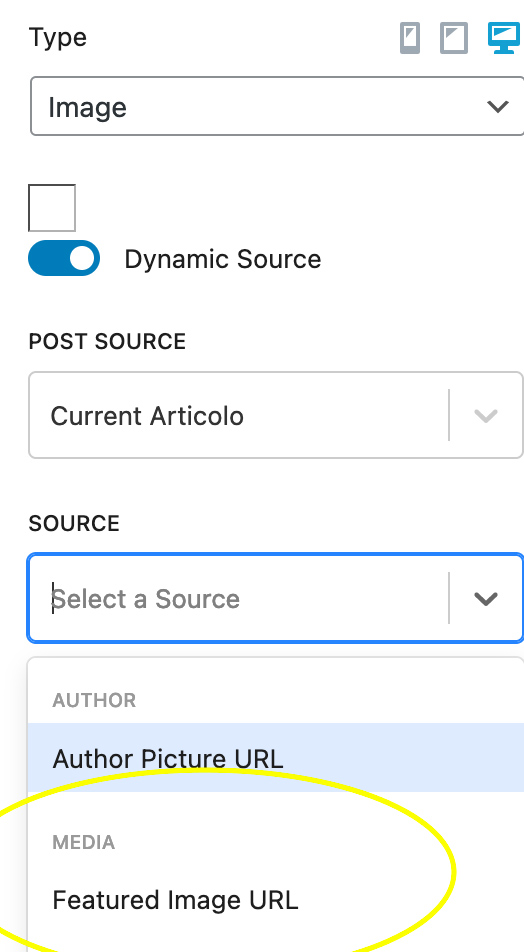
Task: Click the AUTHOR group heading
Action: pyautogui.click(x=94, y=700)
